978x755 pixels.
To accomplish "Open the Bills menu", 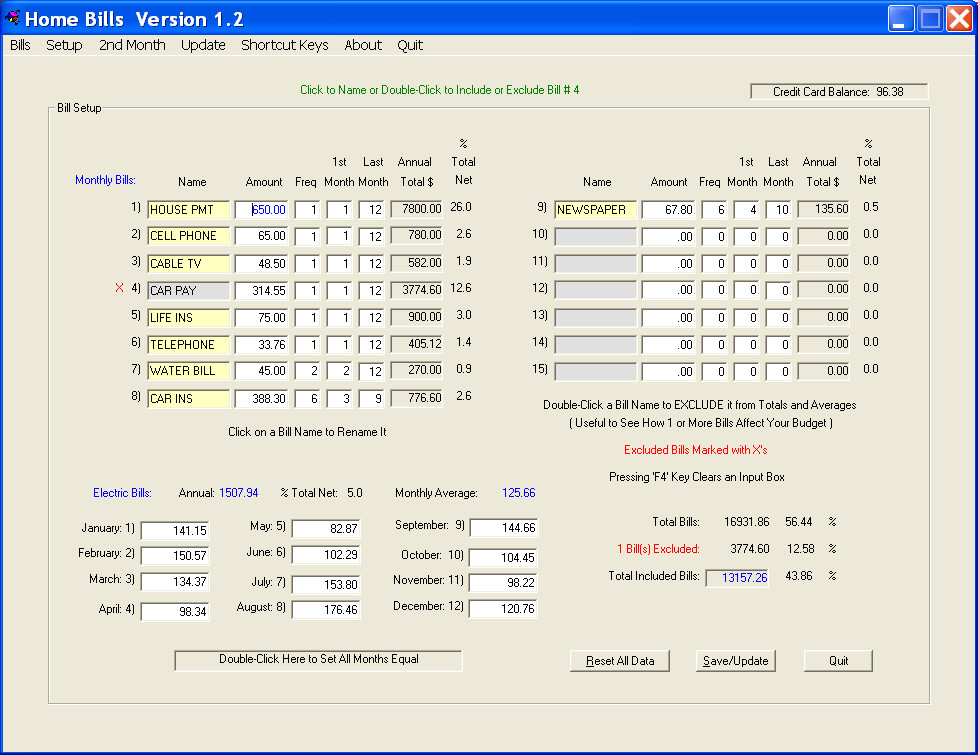I will point(20,45).
